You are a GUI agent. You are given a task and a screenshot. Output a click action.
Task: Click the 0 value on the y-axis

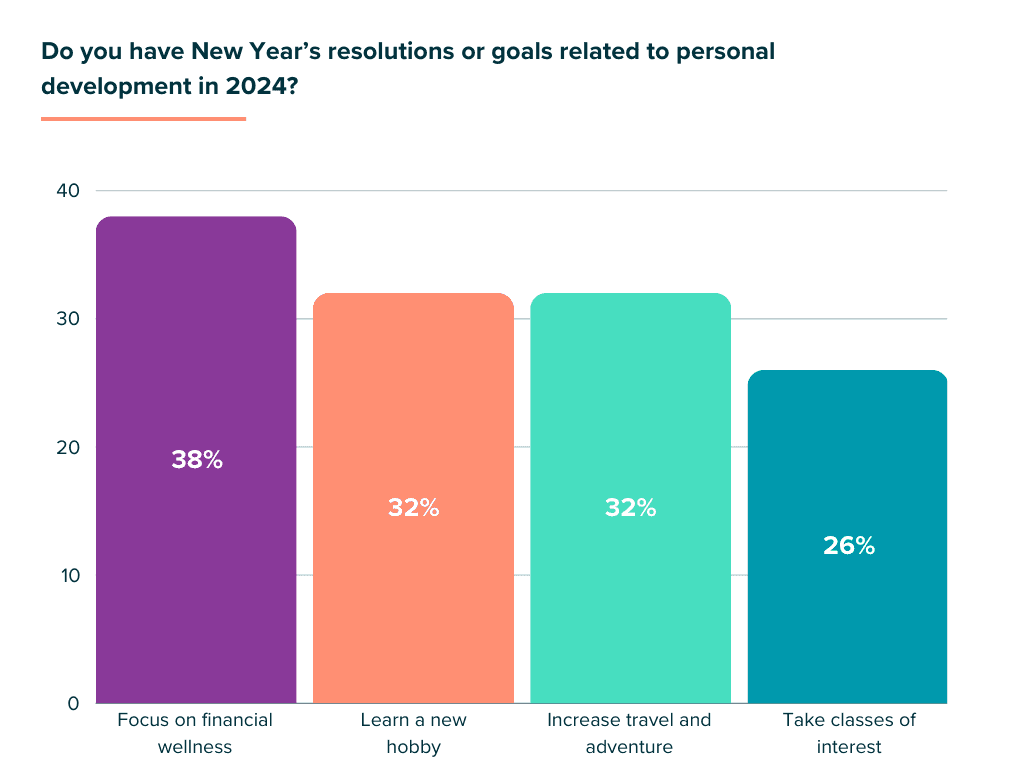coord(73,703)
